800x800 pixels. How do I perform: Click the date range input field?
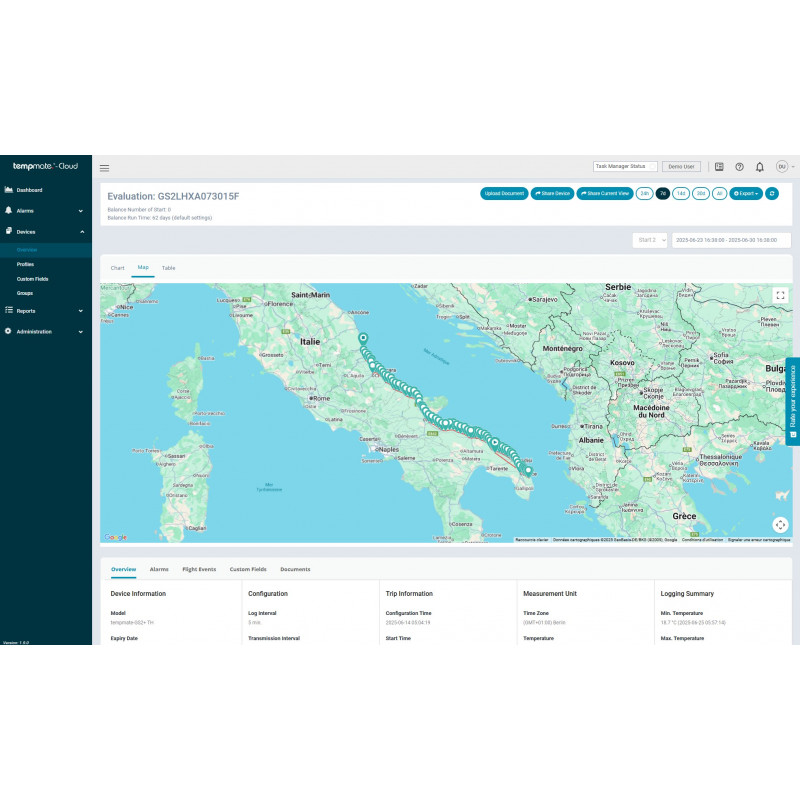tap(731, 240)
